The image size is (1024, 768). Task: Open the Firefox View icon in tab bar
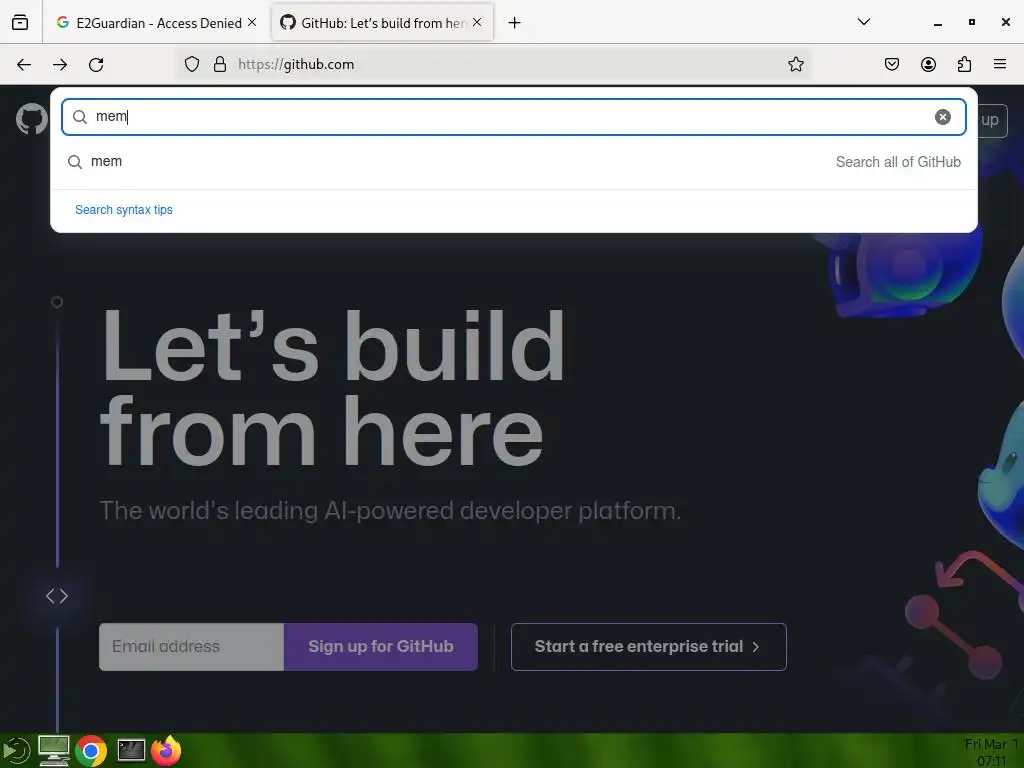click(20, 22)
